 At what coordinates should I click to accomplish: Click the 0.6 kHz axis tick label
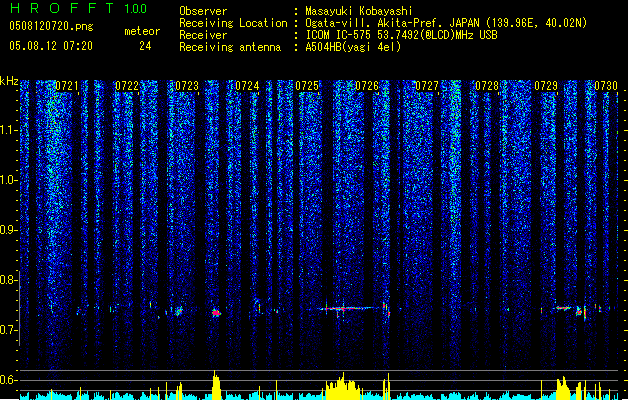[8, 380]
